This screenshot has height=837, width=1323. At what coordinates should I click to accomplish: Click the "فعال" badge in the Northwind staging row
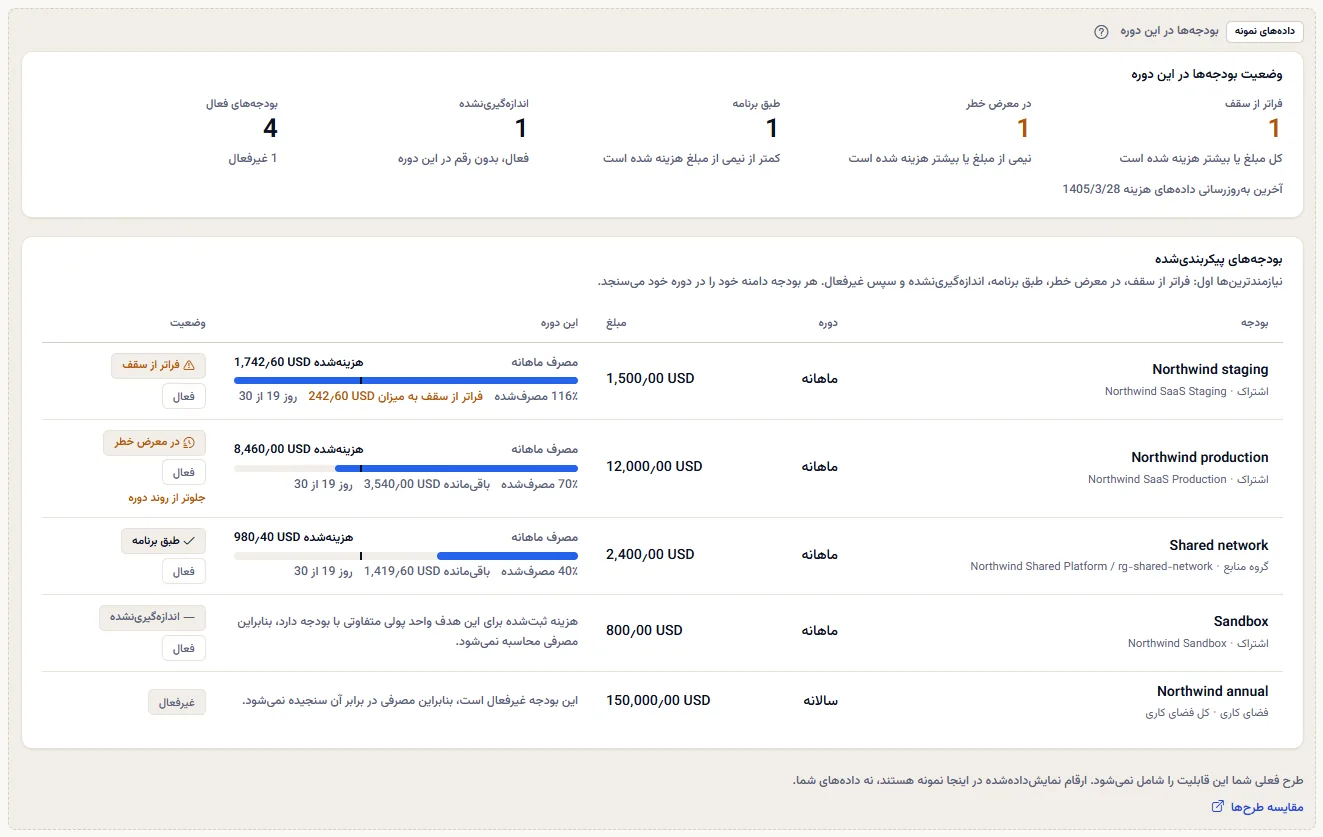pos(184,397)
